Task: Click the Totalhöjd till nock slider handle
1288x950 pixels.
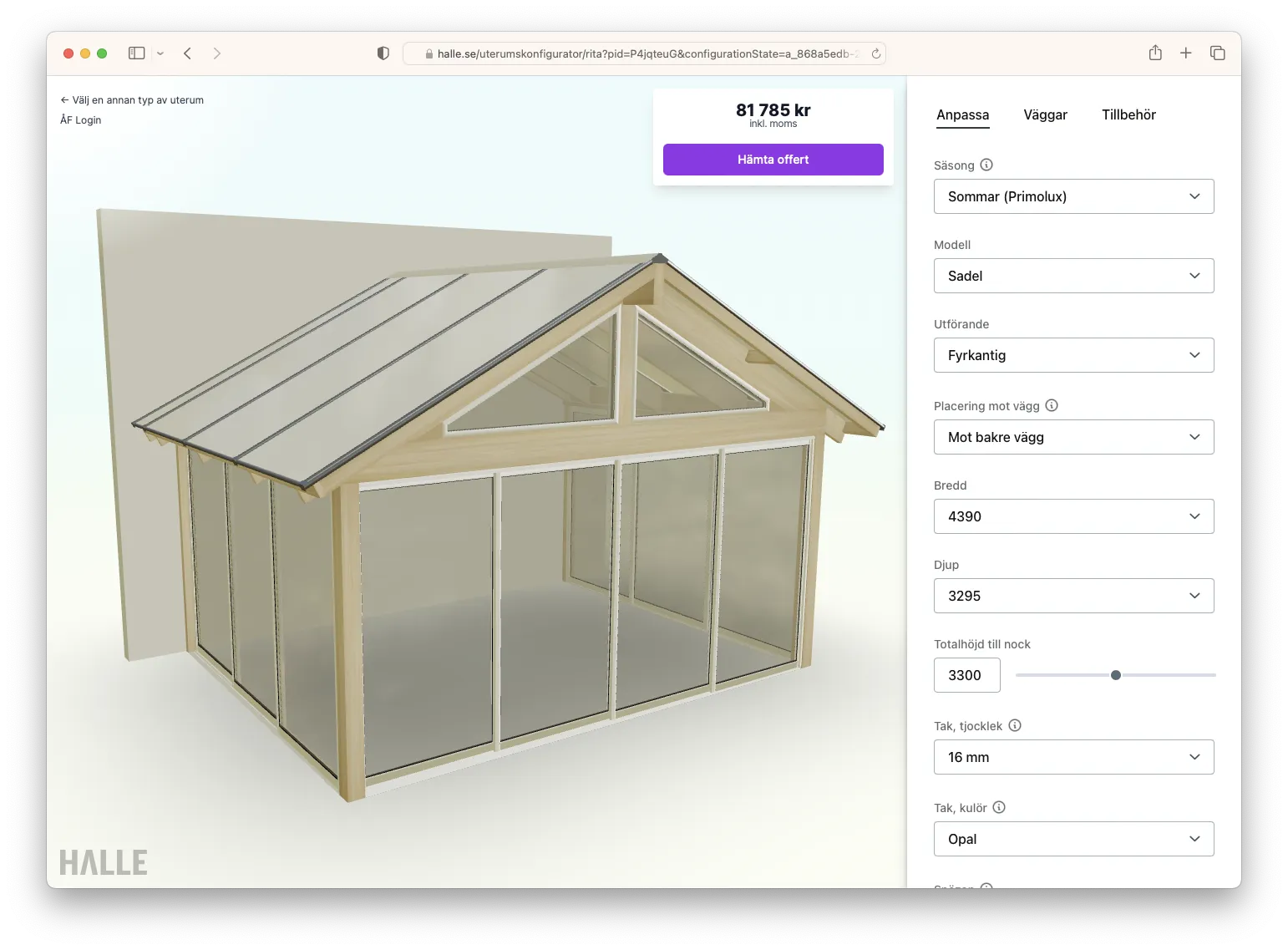Action: click(1116, 675)
